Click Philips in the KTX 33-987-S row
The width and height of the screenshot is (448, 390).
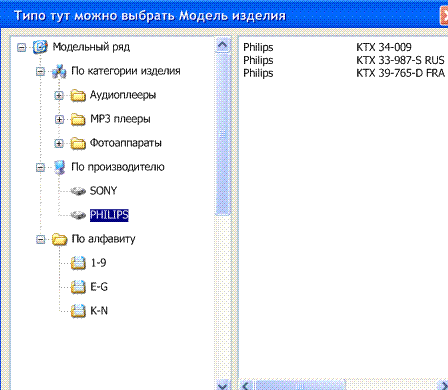point(258,60)
